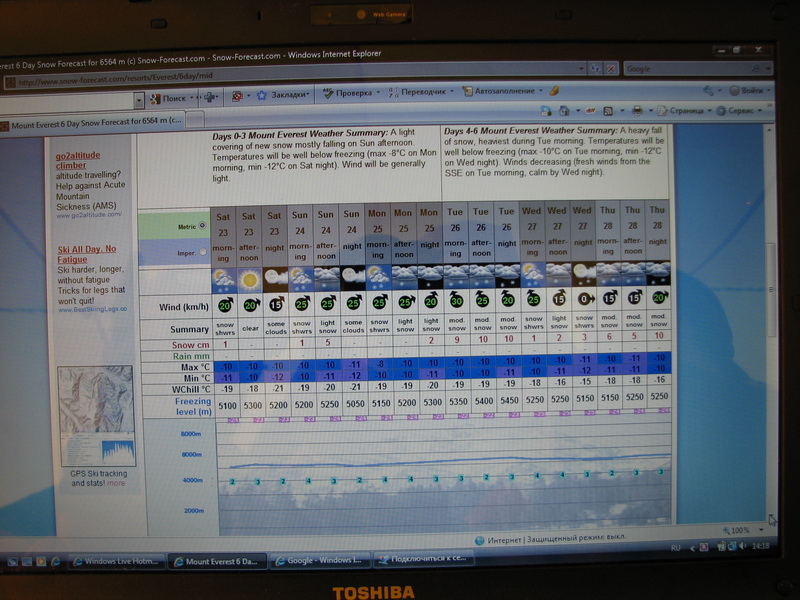Click the Sat 23 night weather icon
This screenshot has height=600, width=800.
pyautogui.click(x=276, y=280)
